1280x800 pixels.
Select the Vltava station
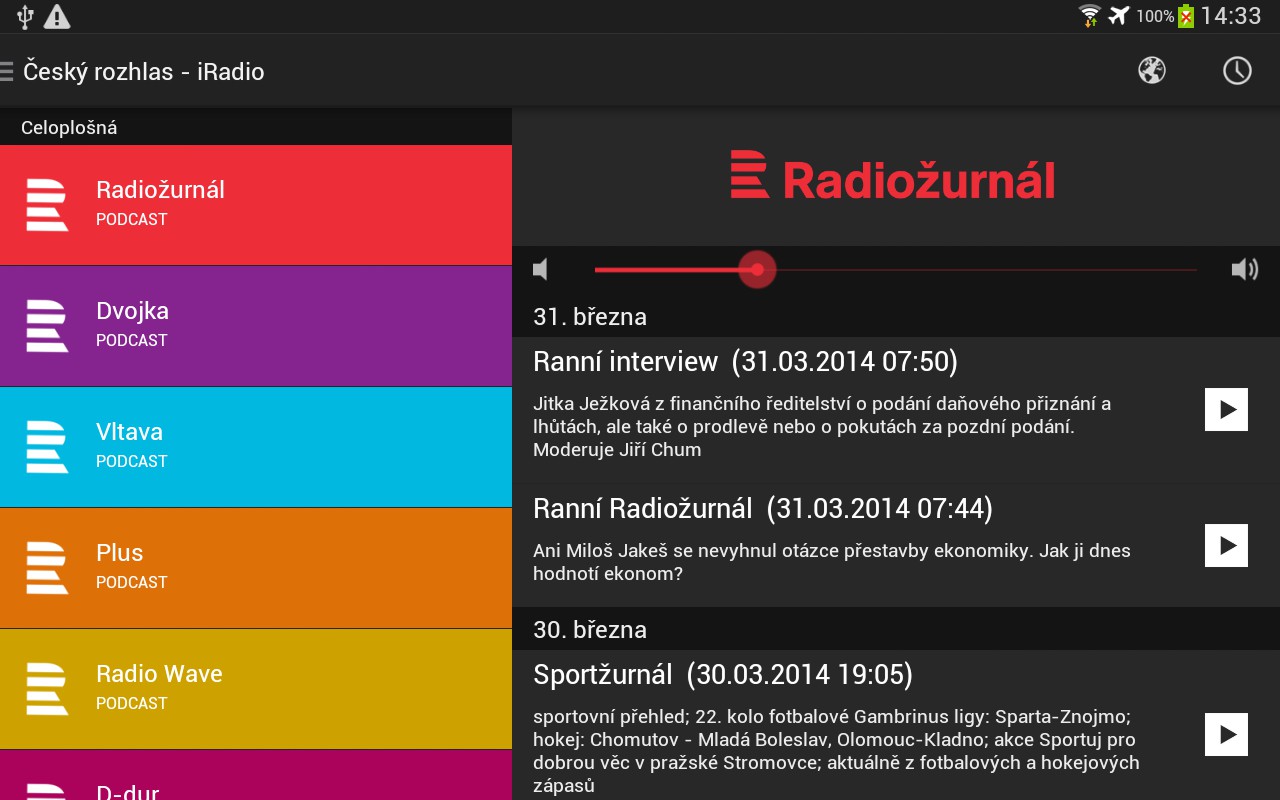(x=256, y=447)
